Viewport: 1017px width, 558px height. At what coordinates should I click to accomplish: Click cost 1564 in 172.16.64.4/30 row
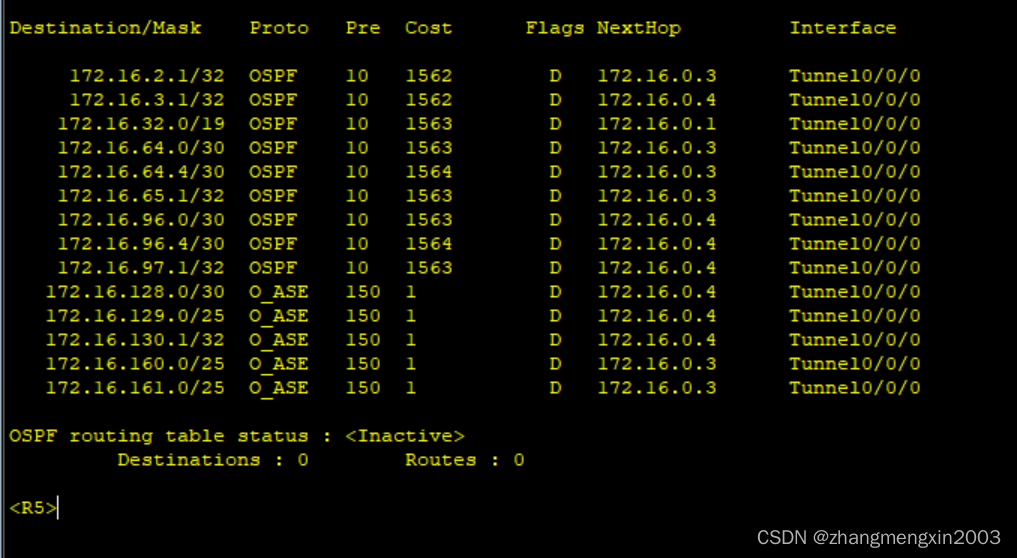pos(429,172)
